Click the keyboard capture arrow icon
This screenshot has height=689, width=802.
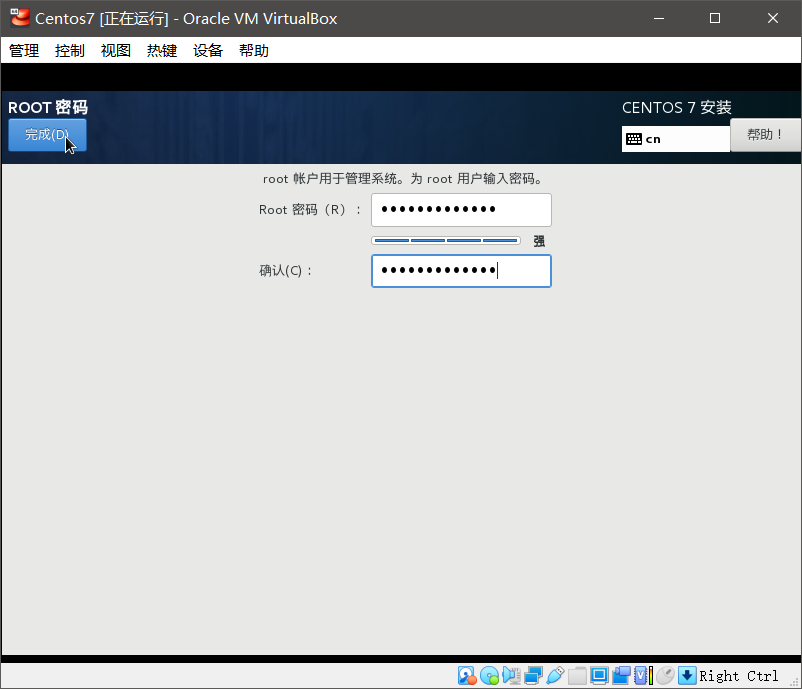[687, 676]
